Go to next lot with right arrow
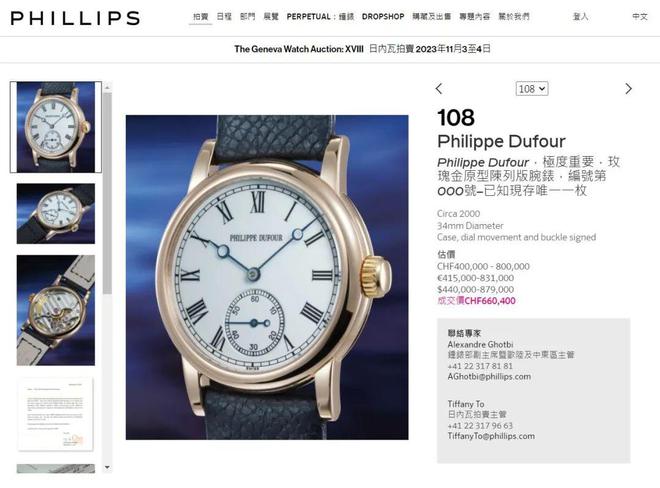660x488 pixels. point(628,89)
